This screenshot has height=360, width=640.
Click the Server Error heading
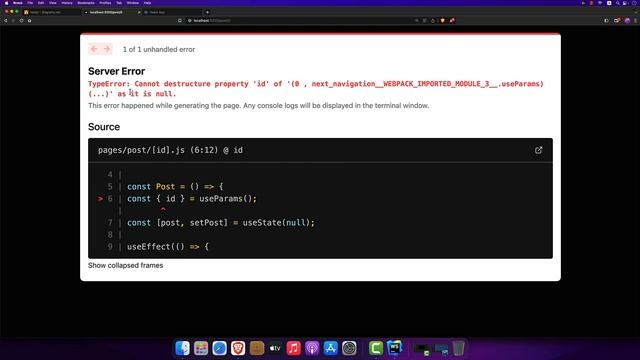(x=116, y=71)
